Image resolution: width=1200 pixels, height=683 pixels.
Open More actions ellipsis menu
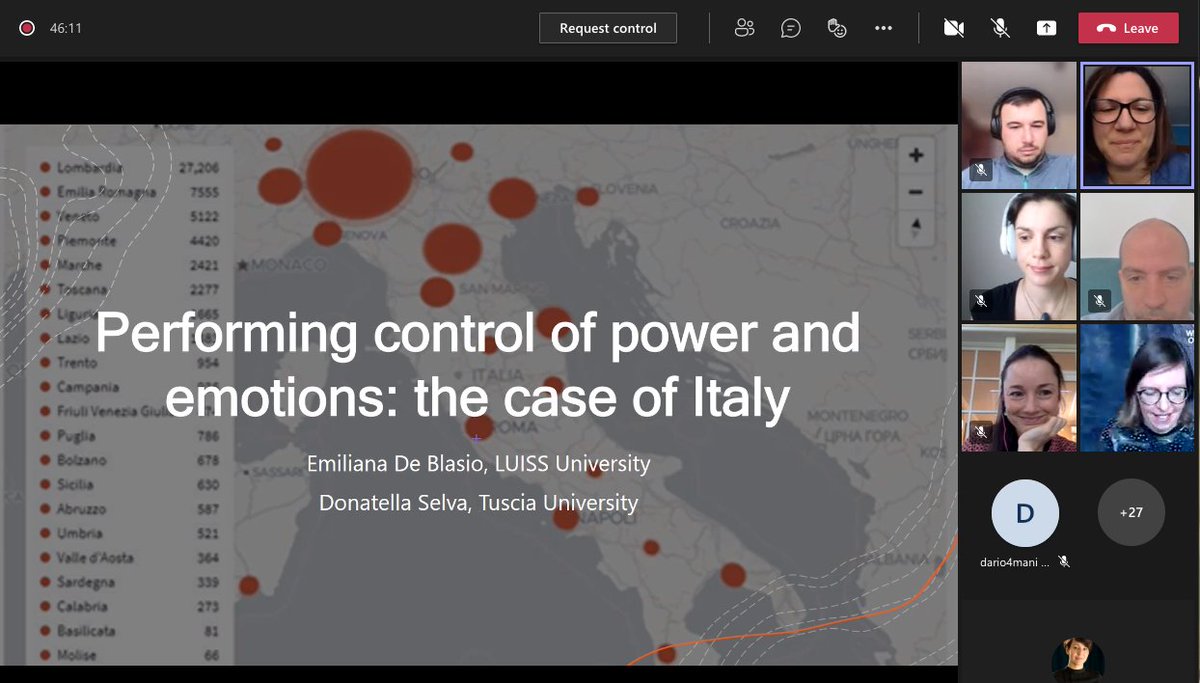(x=883, y=28)
